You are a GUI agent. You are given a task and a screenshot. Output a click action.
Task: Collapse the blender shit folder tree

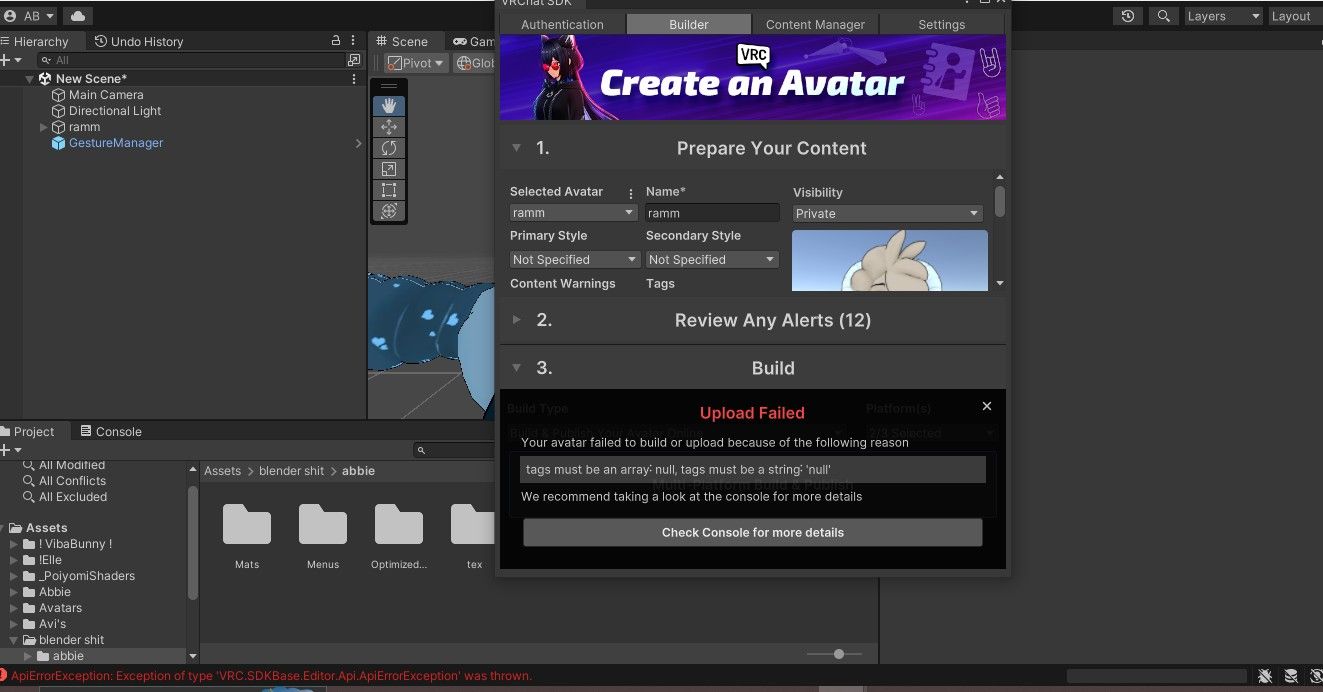pyautogui.click(x=13, y=640)
